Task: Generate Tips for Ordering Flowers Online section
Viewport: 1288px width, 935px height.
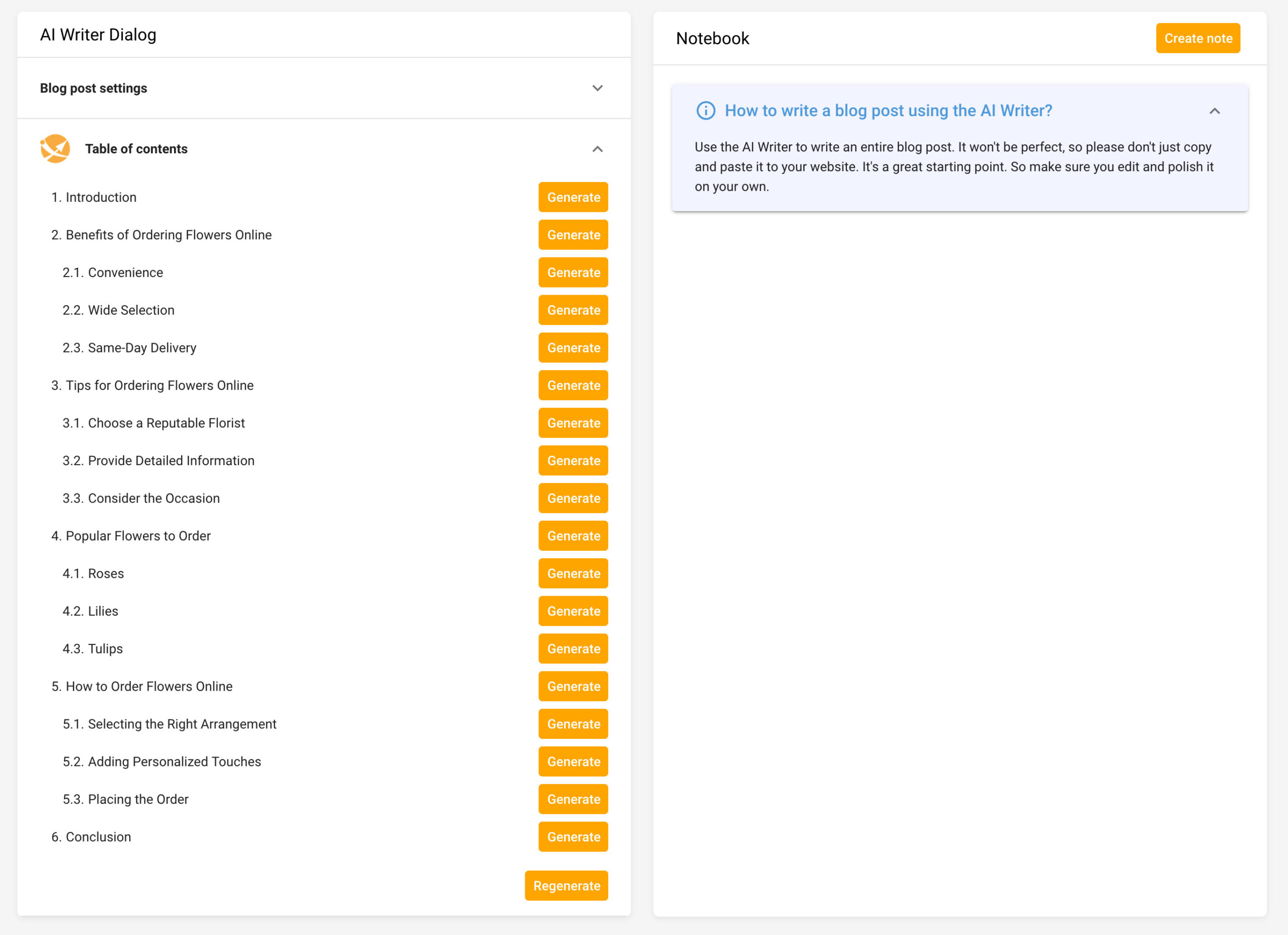Action: tap(573, 385)
